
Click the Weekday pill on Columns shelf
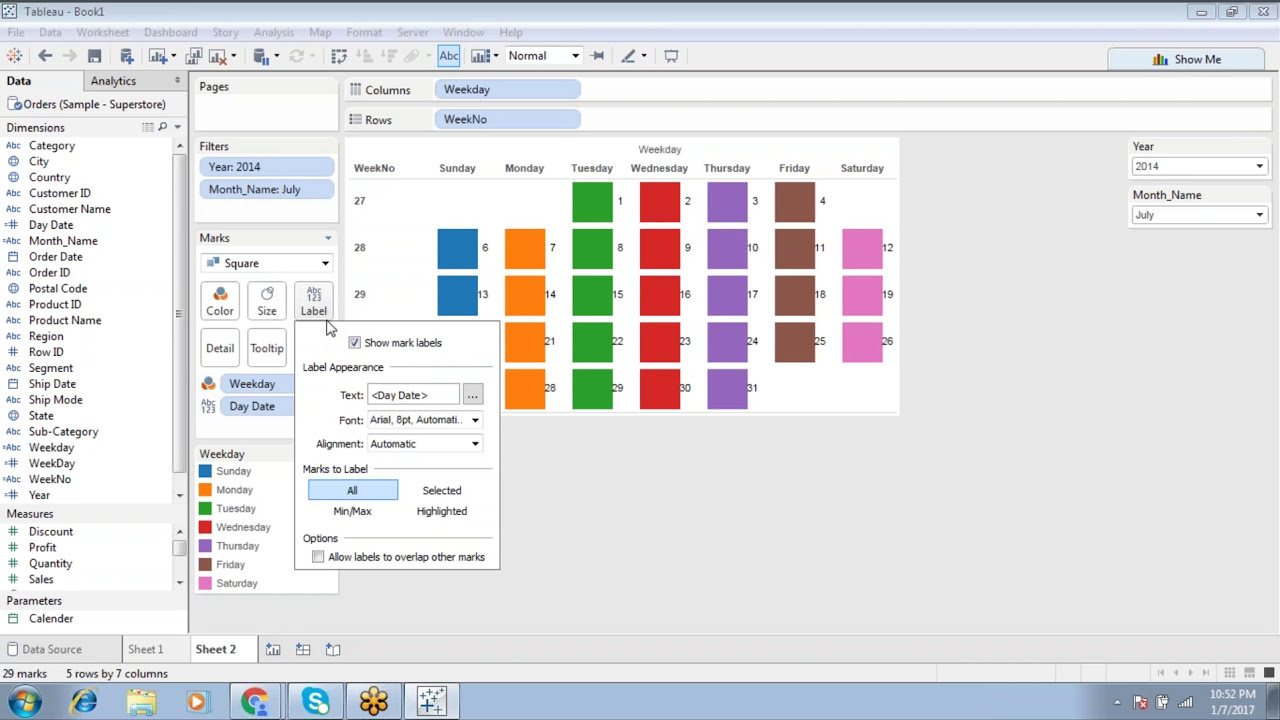coord(507,90)
